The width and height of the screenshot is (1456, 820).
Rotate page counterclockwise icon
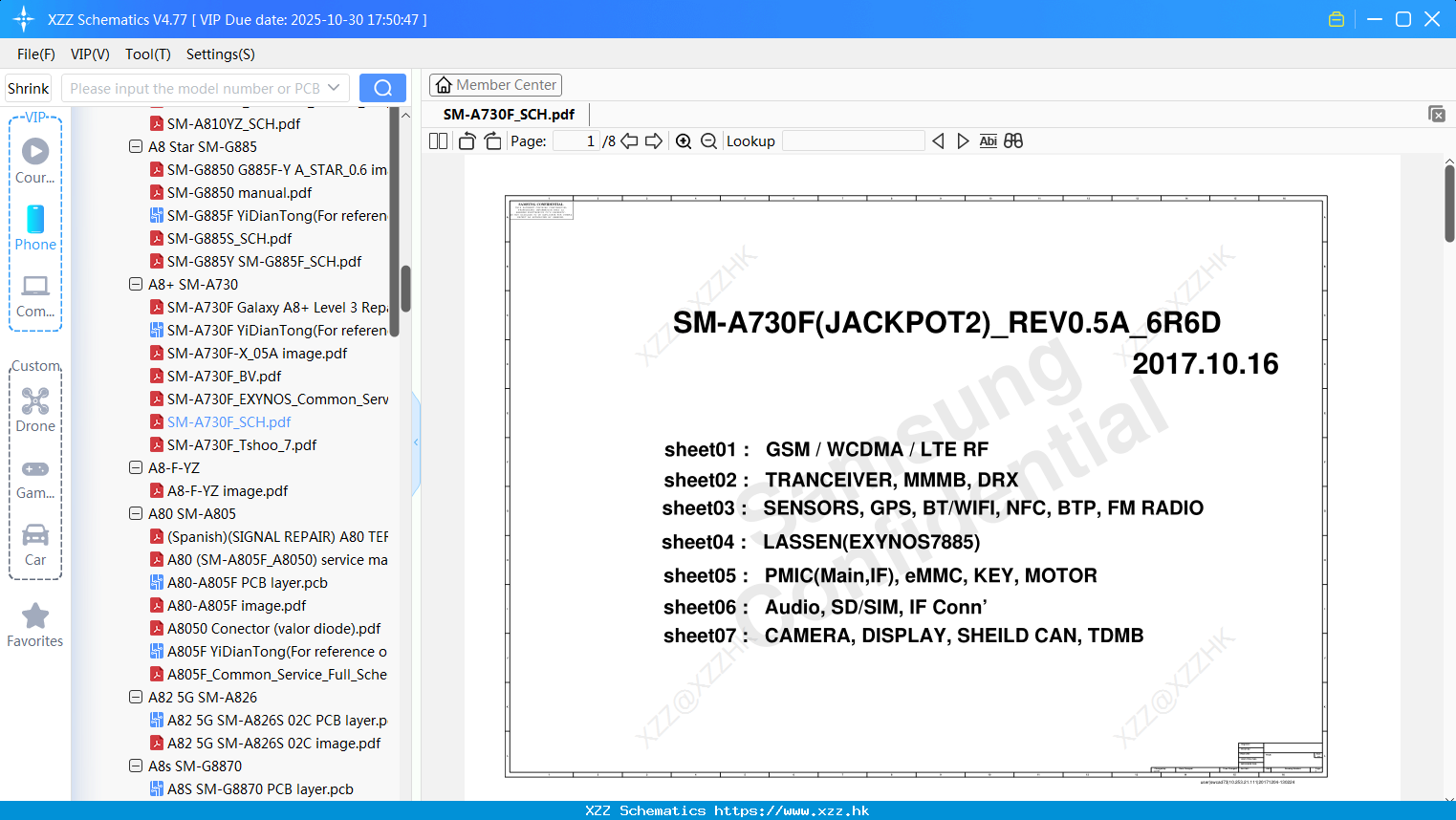[467, 141]
